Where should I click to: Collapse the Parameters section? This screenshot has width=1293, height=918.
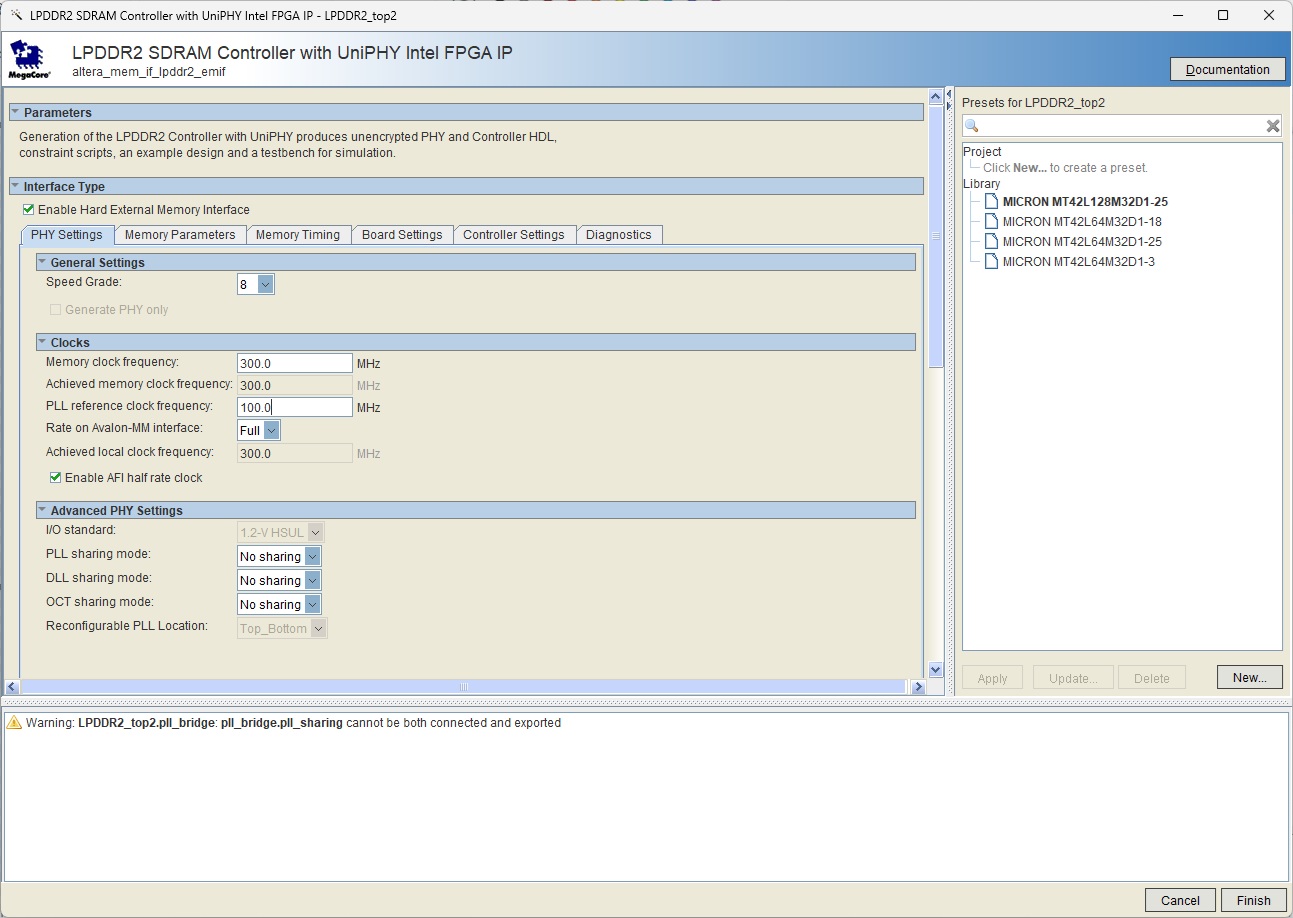tap(15, 113)
